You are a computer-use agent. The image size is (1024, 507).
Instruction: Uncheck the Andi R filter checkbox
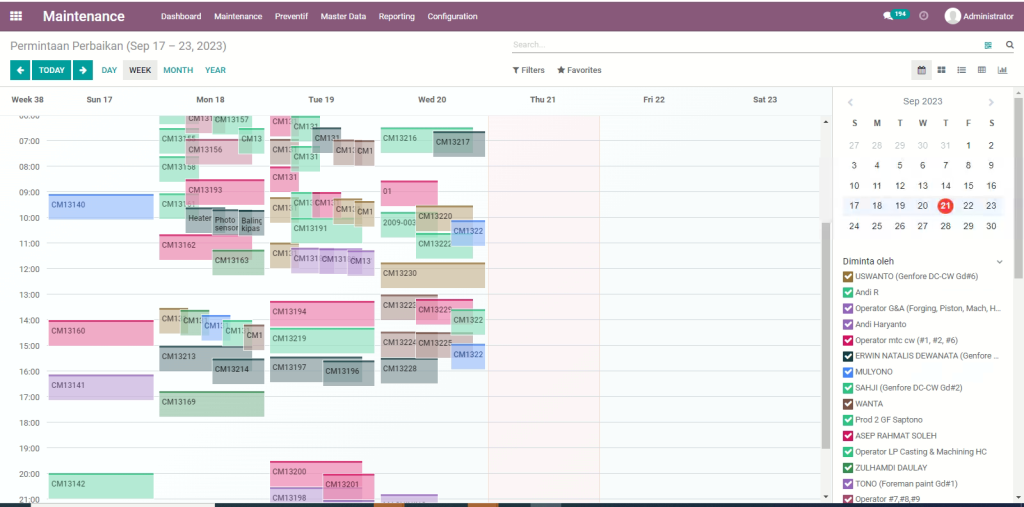coord(848,292)
